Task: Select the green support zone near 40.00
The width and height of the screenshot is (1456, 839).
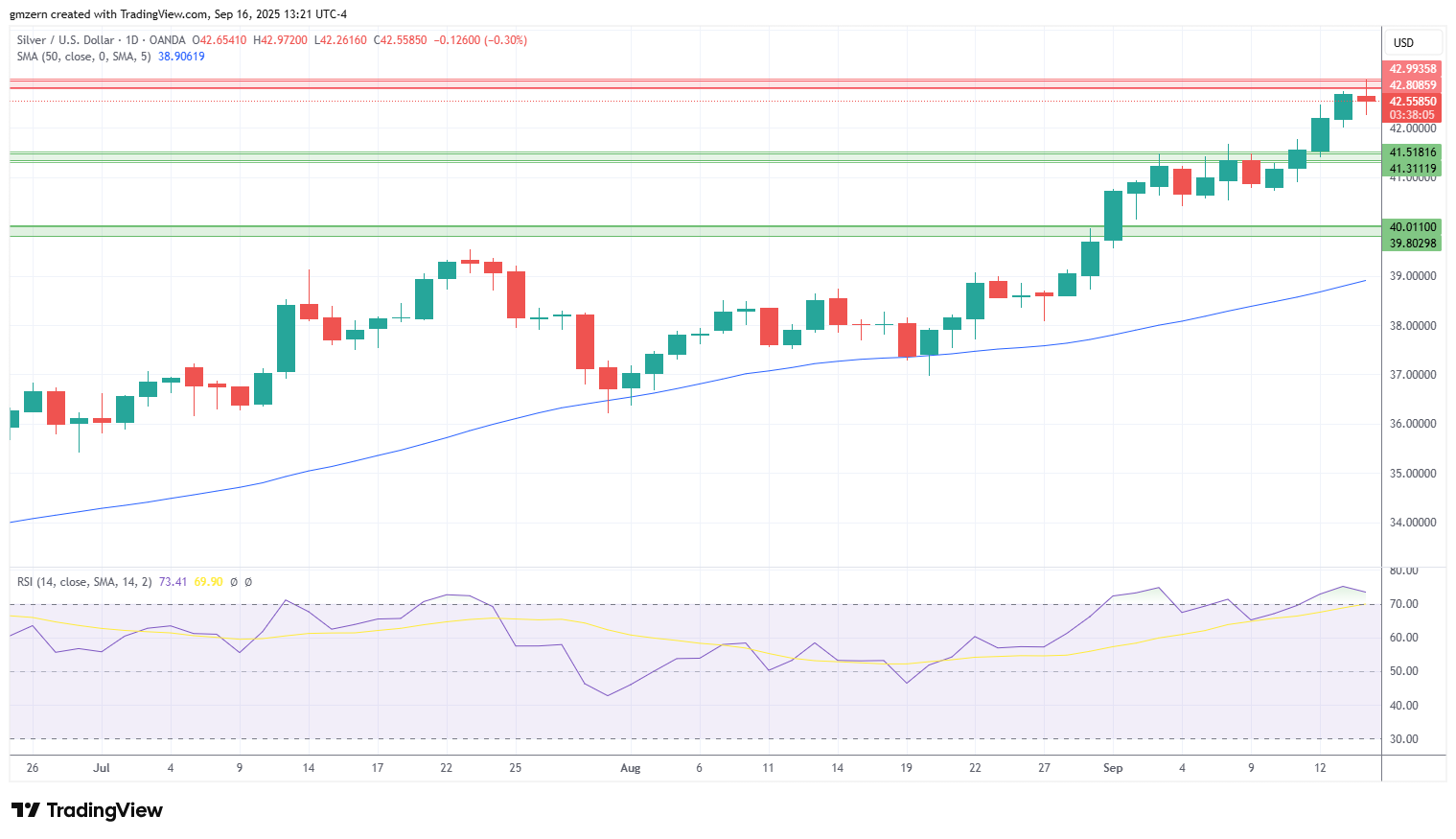Action: tap(695, 231)
